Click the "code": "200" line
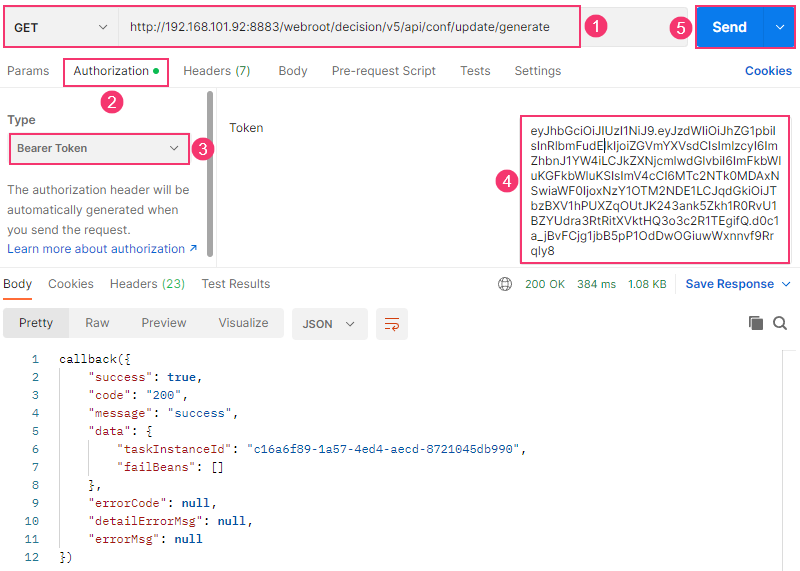The width and height of the screenshot is (800, 571). [x=138, y=395]
